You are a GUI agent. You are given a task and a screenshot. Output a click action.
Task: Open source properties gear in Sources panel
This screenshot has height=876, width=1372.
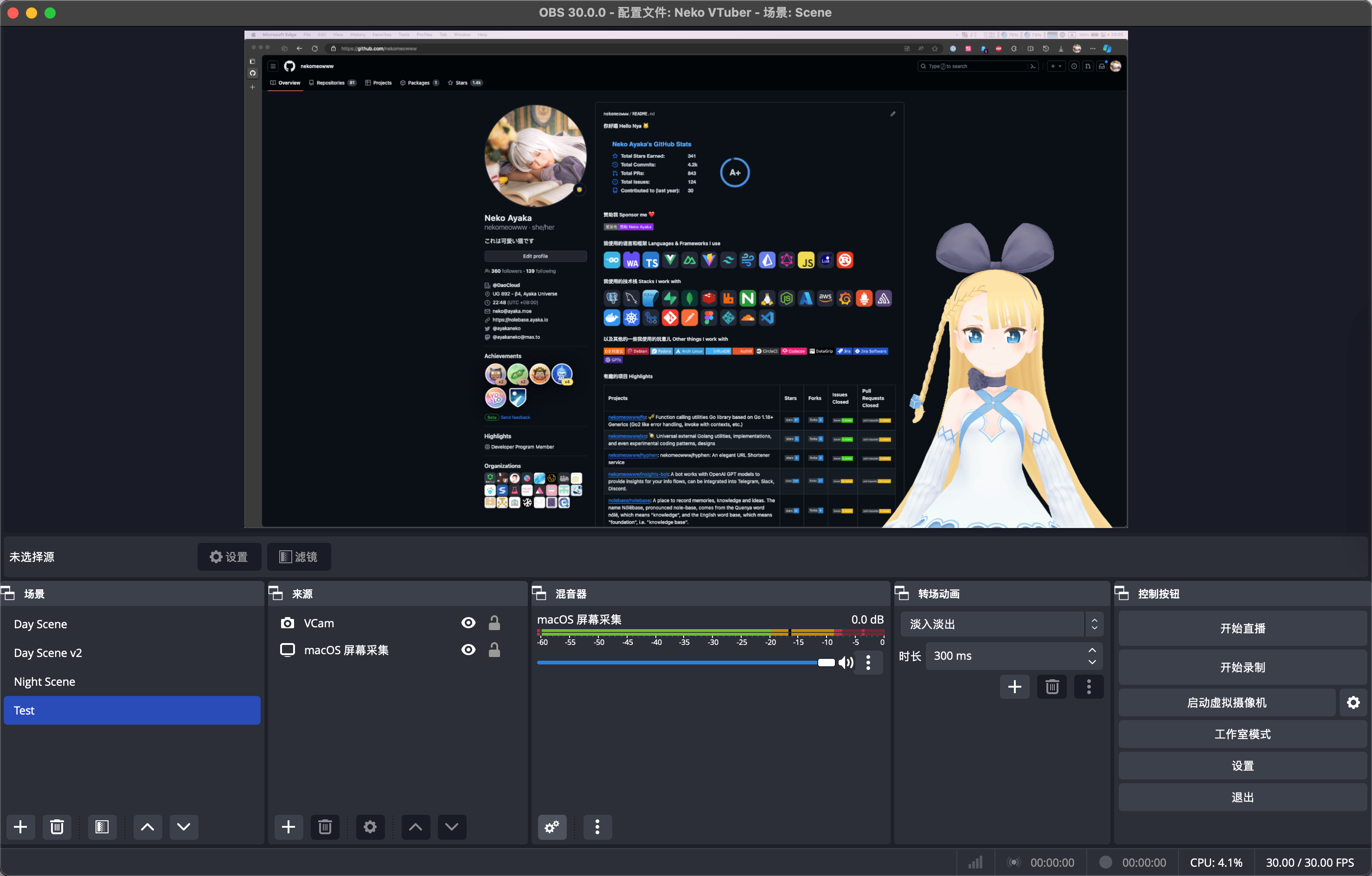370,827
